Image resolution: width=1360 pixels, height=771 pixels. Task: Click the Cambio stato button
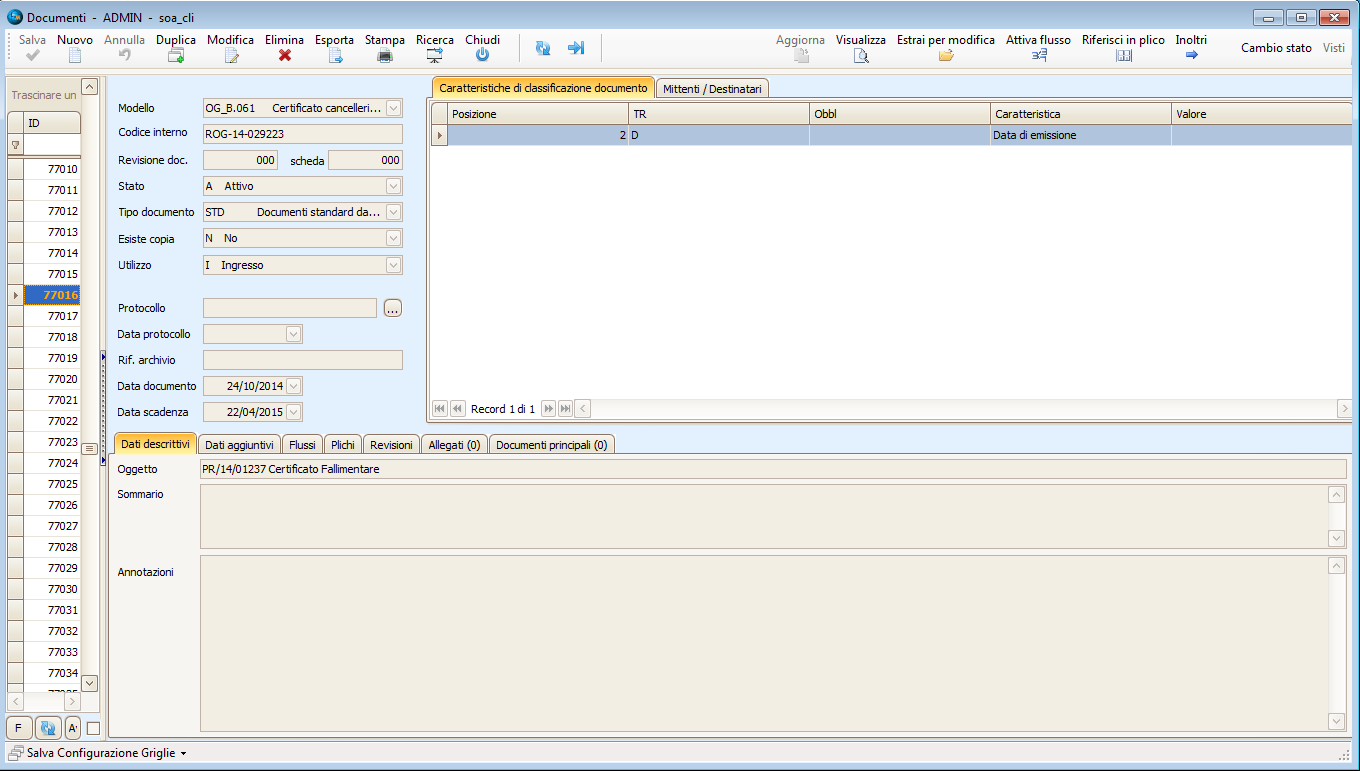1276,48
